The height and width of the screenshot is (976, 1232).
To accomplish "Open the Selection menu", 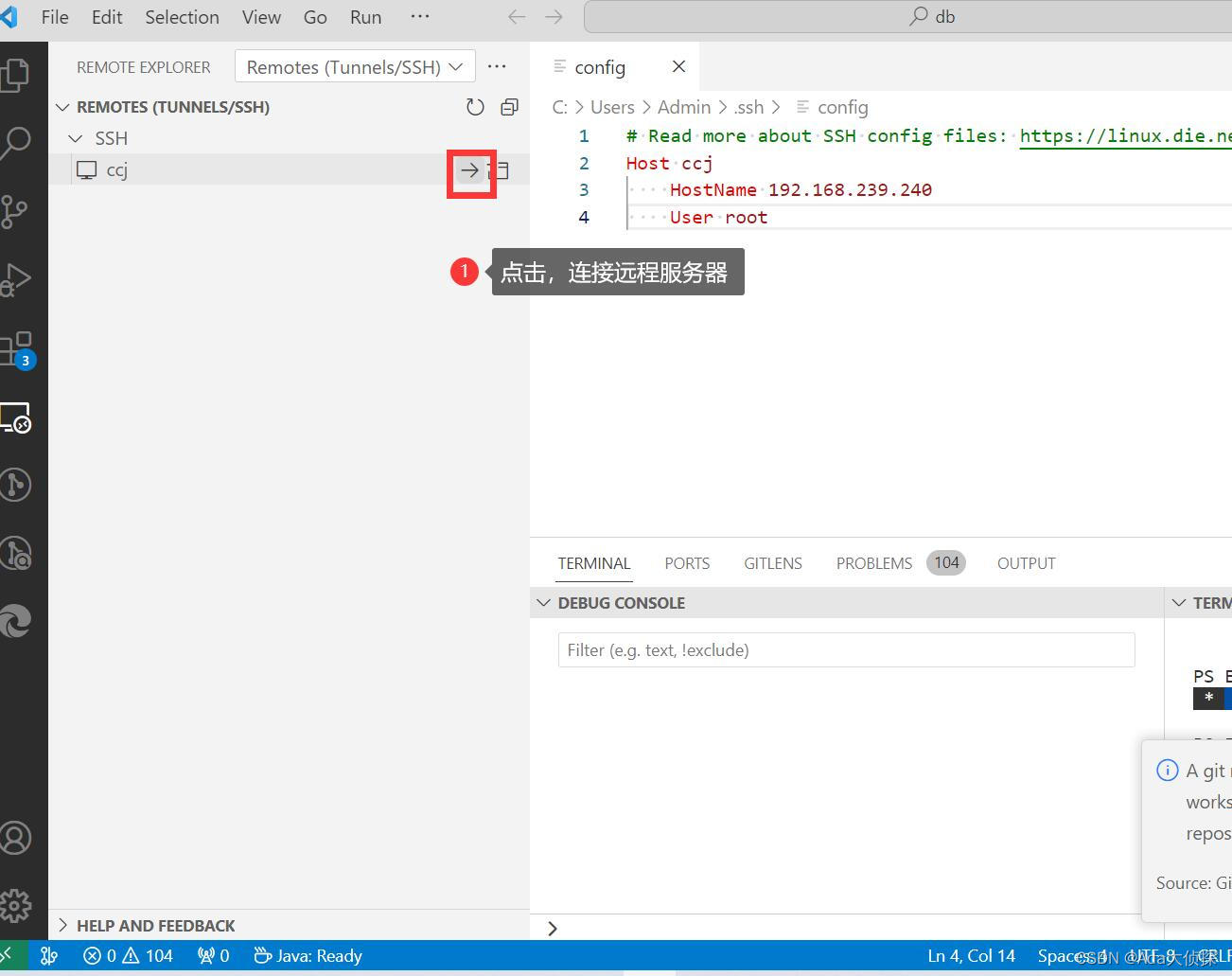I will [x=182, y=17].
